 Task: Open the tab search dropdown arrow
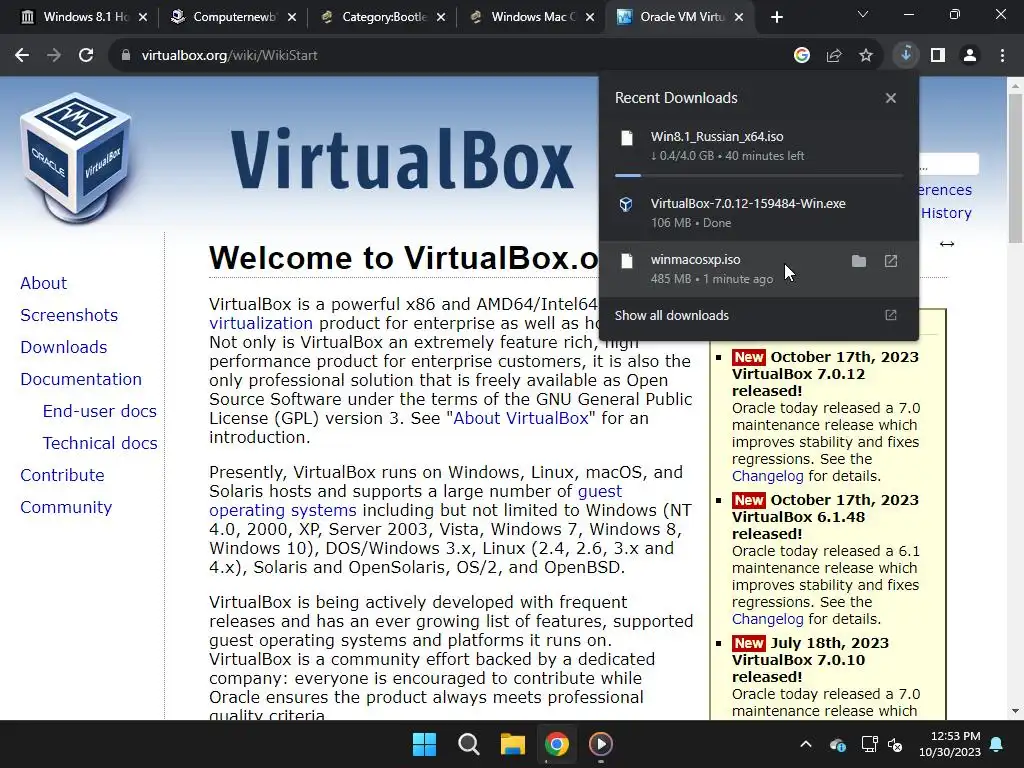[863, 14]
